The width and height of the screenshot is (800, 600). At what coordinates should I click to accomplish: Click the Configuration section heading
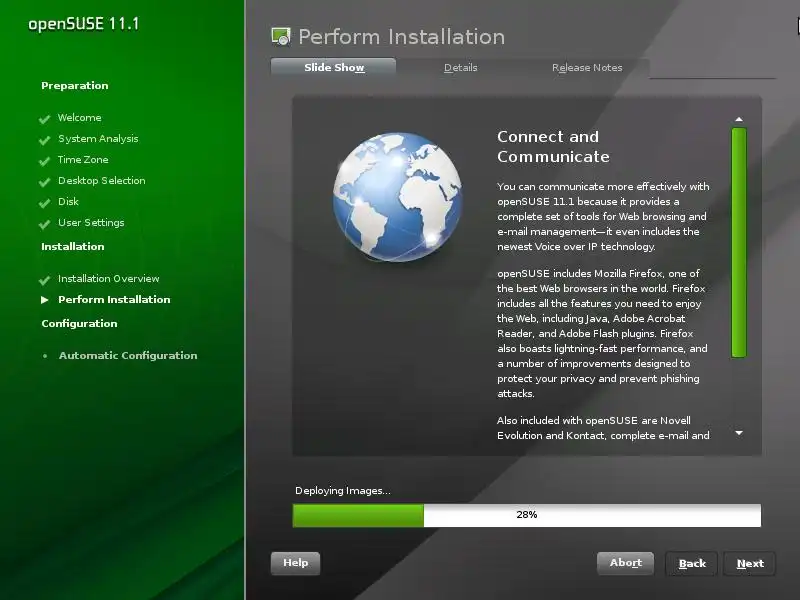click(79, 323)
